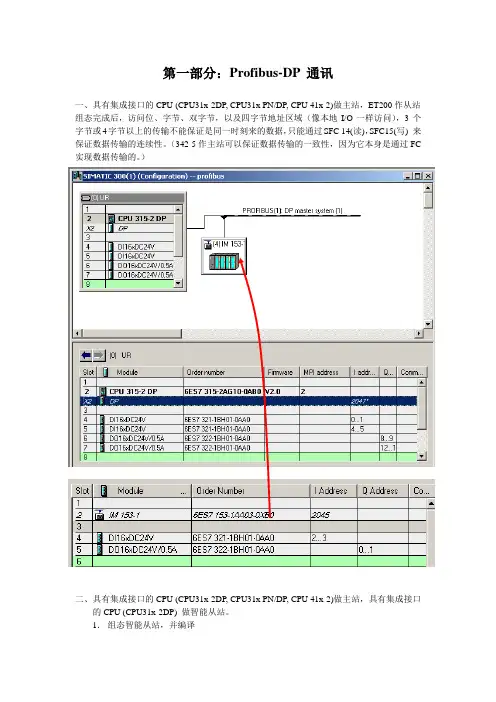This screenshot has height=702, width=496.
Task: Click down arrow of detail module table scrollbar
Action: pos(422,456)
